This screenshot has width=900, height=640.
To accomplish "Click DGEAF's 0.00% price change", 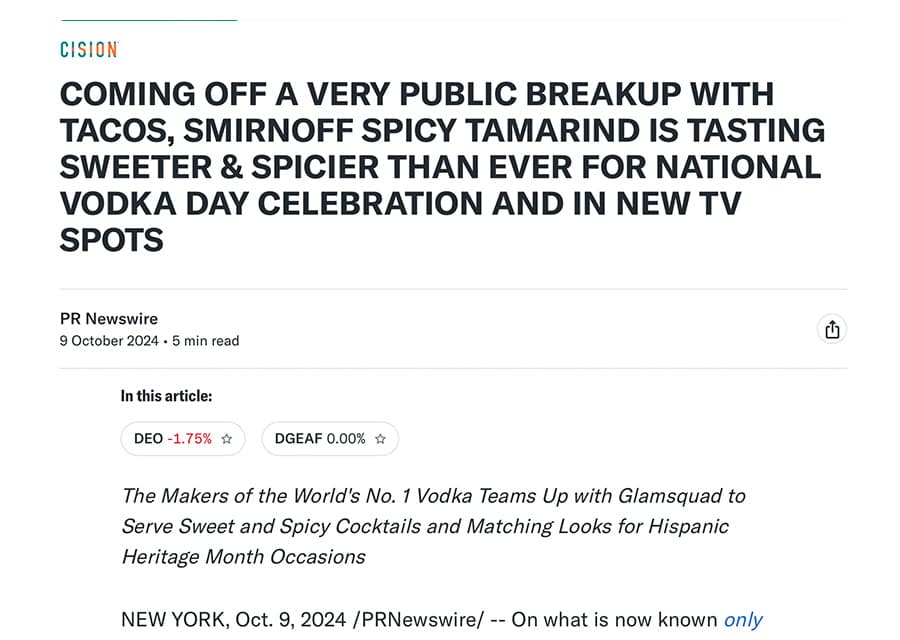I will tap(346, 439).
